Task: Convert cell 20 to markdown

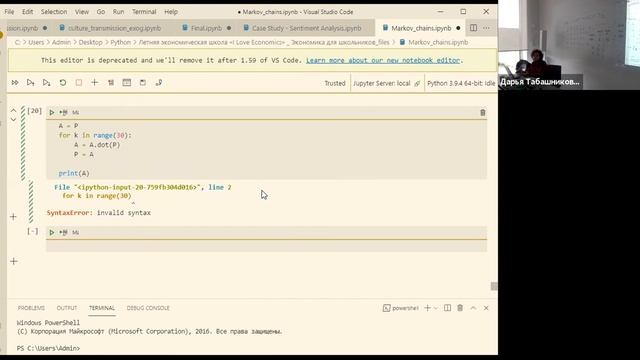Action: pyautogui.click(x=76, y=112)
